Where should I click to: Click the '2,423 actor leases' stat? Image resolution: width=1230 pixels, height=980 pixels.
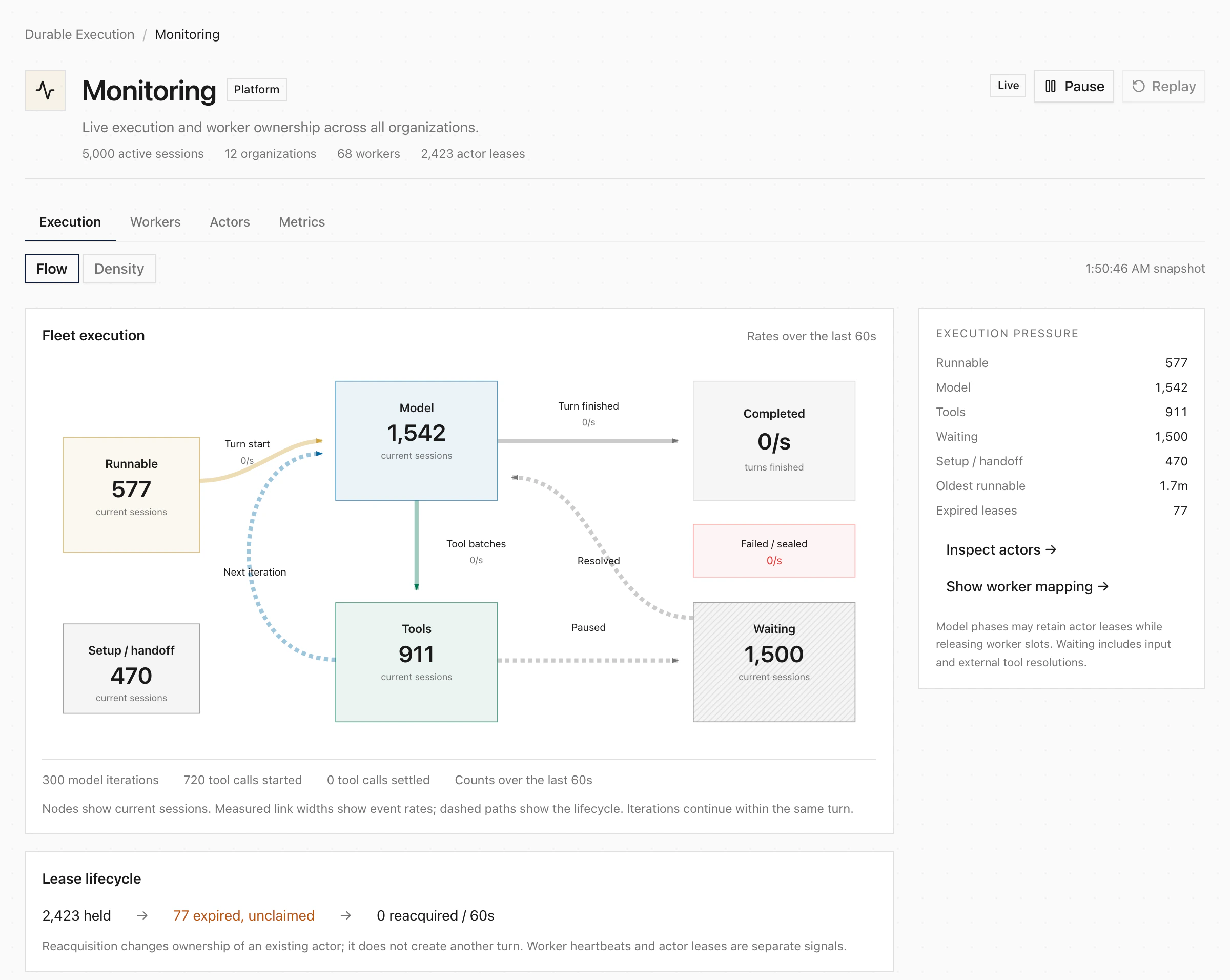[x=473, y=153]
